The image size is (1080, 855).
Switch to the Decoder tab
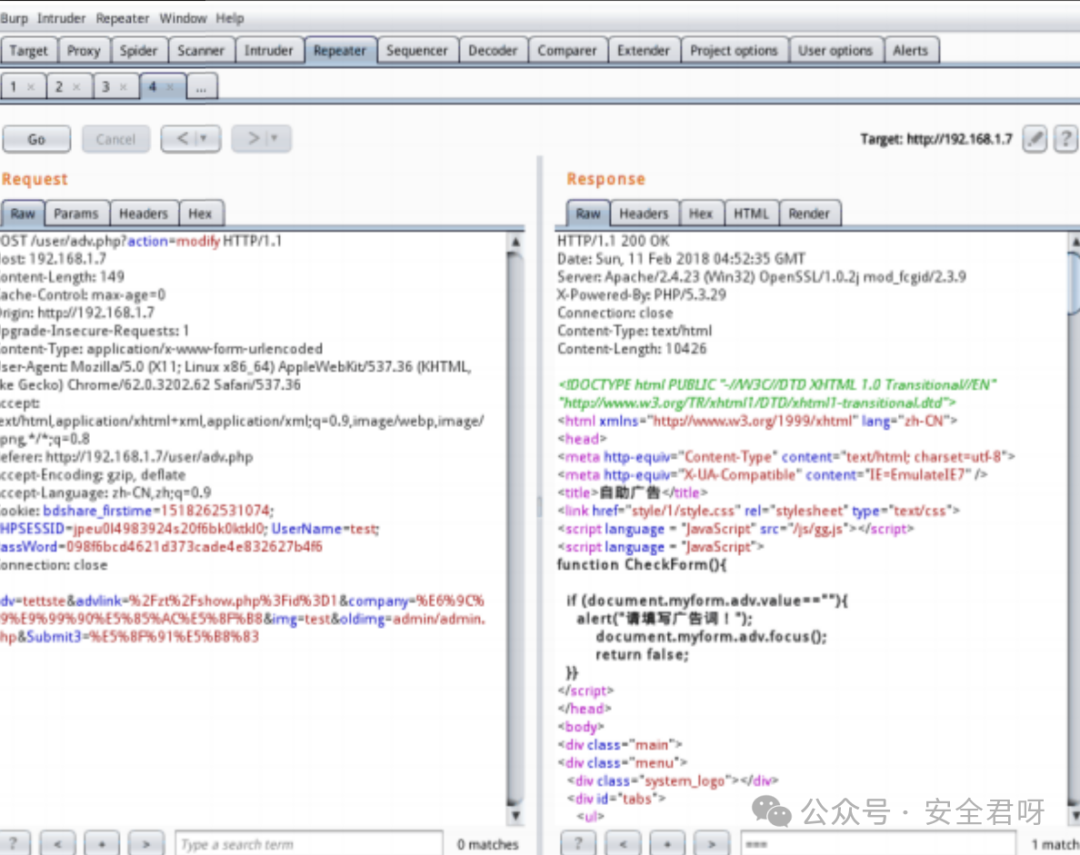pyautogui.click(x=492, y=50)
